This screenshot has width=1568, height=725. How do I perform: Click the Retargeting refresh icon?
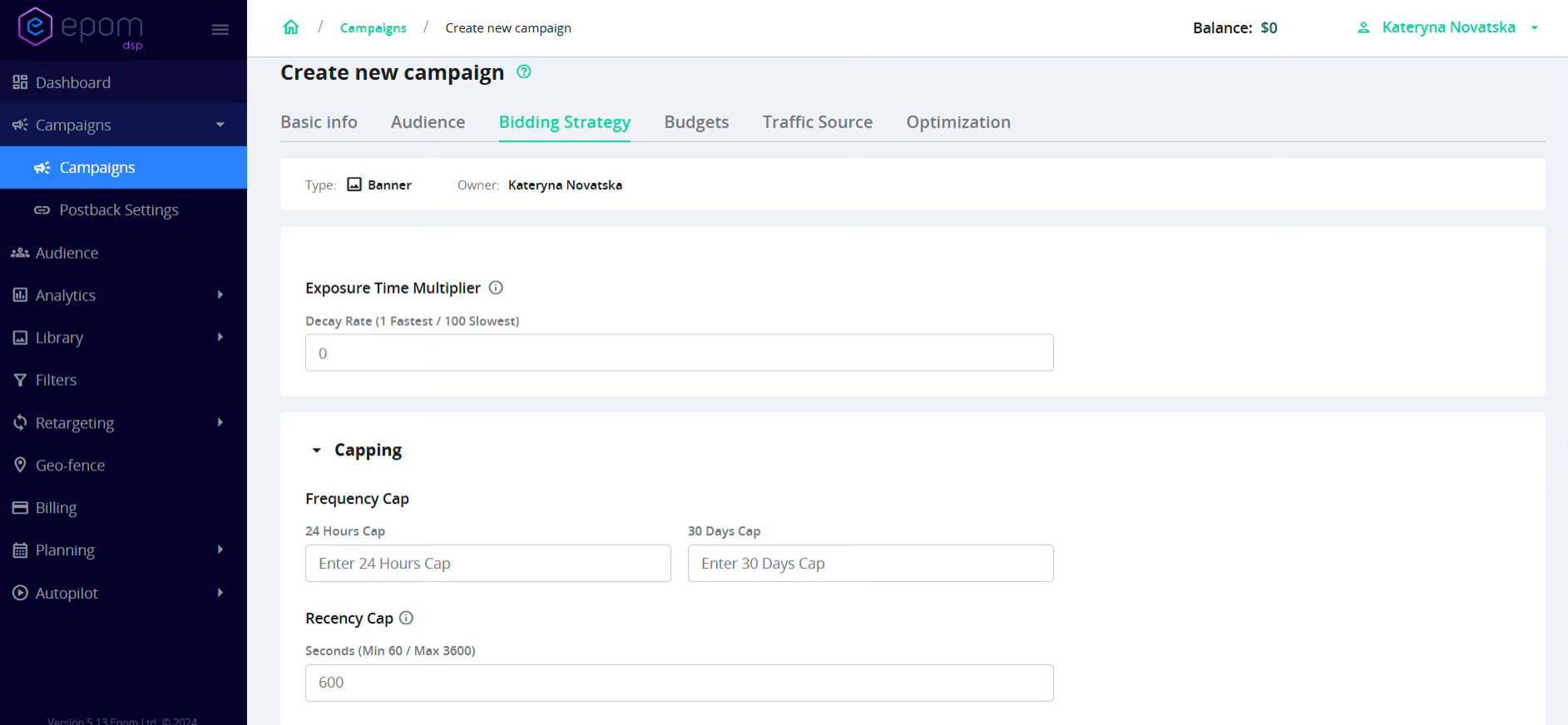tap(20, 422)
